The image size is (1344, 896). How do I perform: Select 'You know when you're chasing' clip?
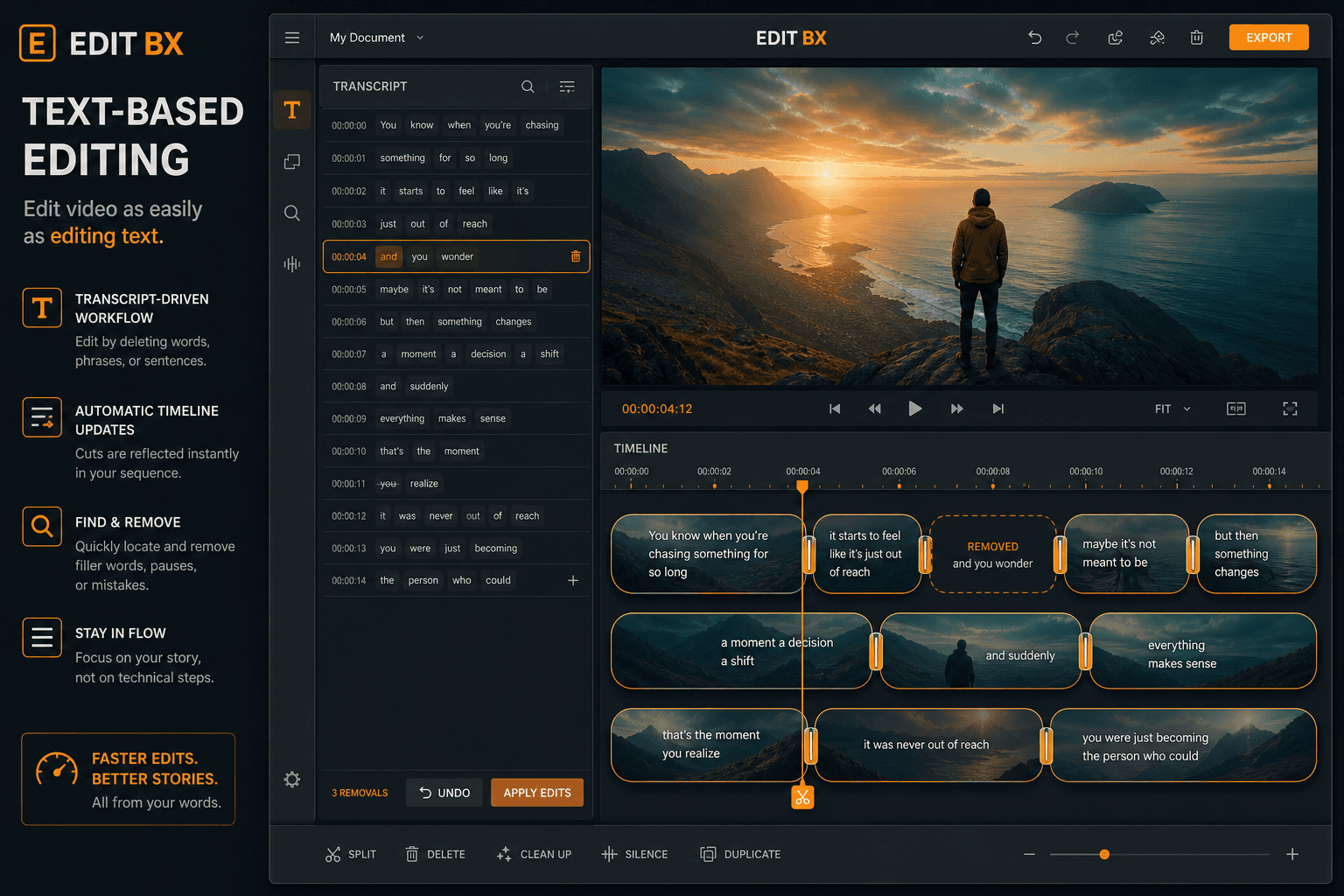[707, 554]
